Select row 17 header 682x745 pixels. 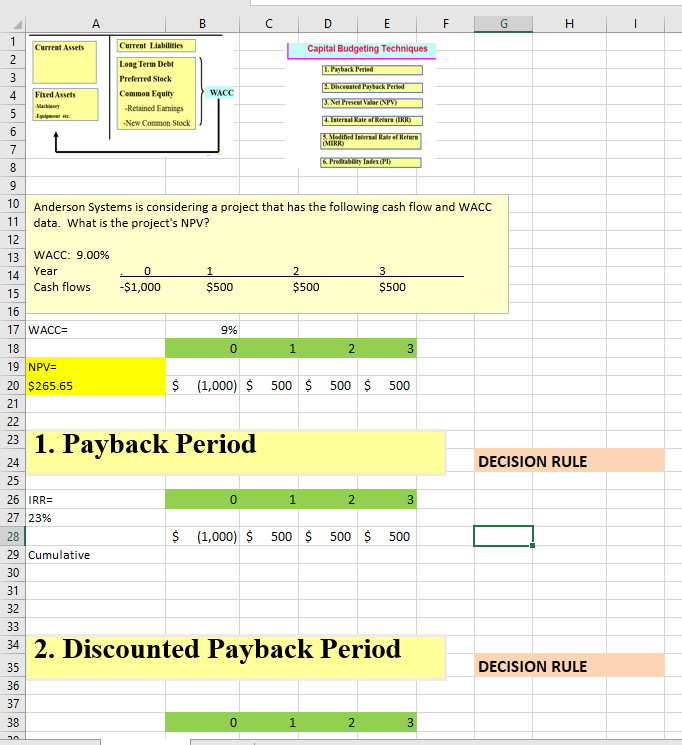point(13,330)
